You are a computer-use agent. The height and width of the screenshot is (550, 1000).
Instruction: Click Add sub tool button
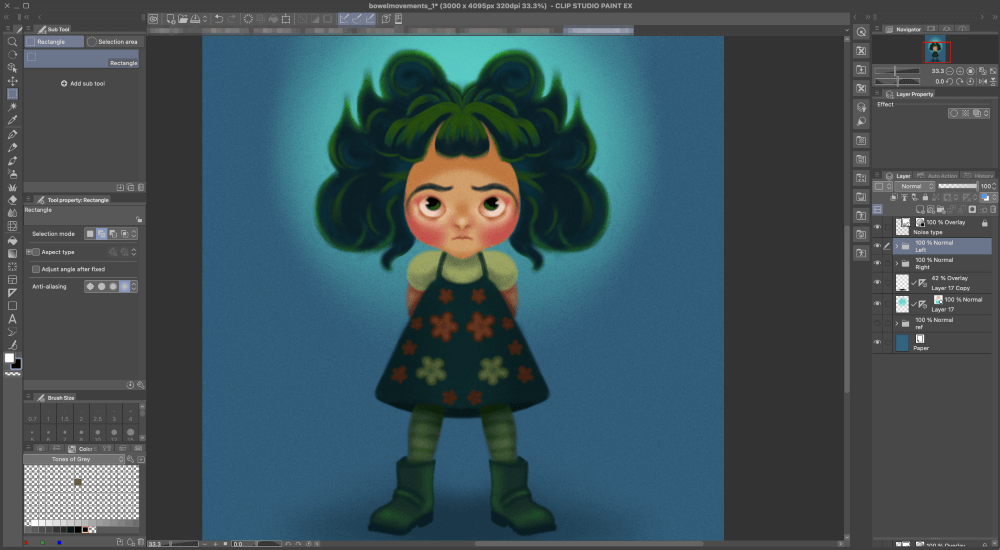83,84
